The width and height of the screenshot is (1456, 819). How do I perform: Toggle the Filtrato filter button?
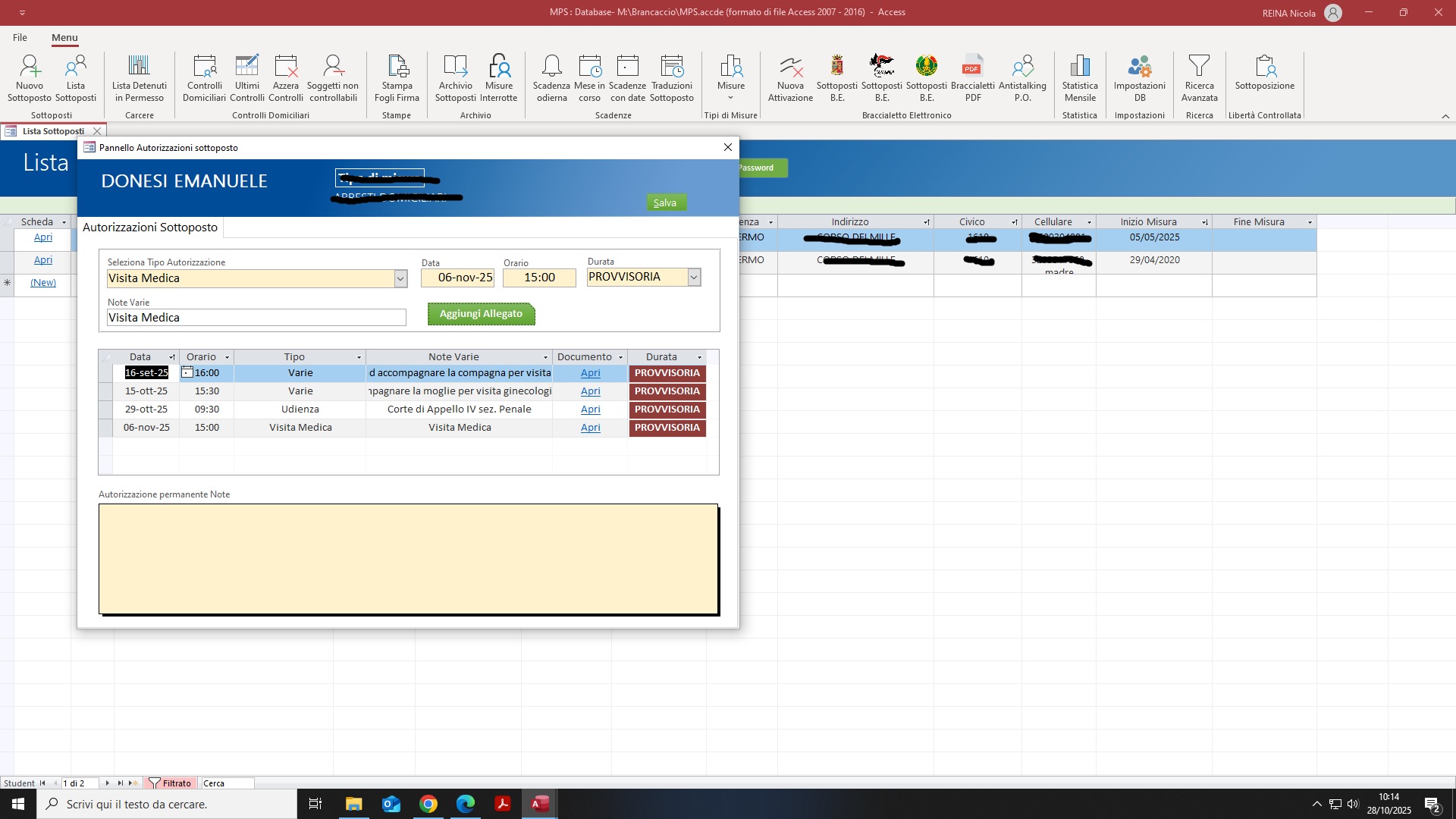click(171, 783)
